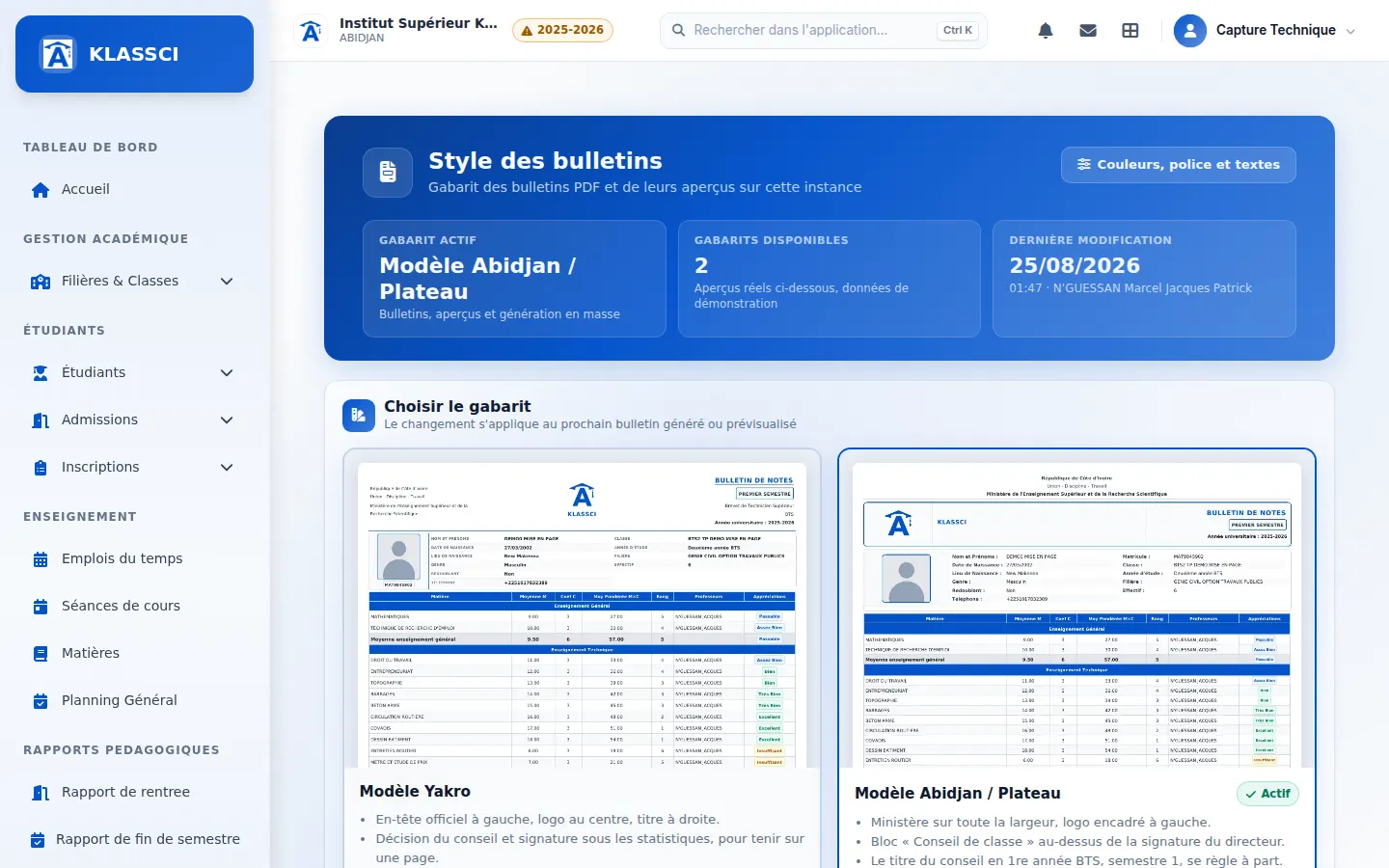Click the Style des bulletins document icon
The width and height of the screenshot is (1389, 868).
(388, 172)
